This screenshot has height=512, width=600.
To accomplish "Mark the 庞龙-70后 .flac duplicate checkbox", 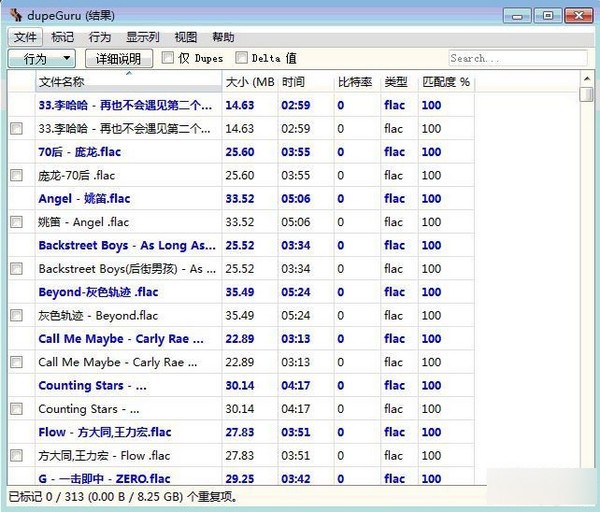I will [x=16, y=175].
